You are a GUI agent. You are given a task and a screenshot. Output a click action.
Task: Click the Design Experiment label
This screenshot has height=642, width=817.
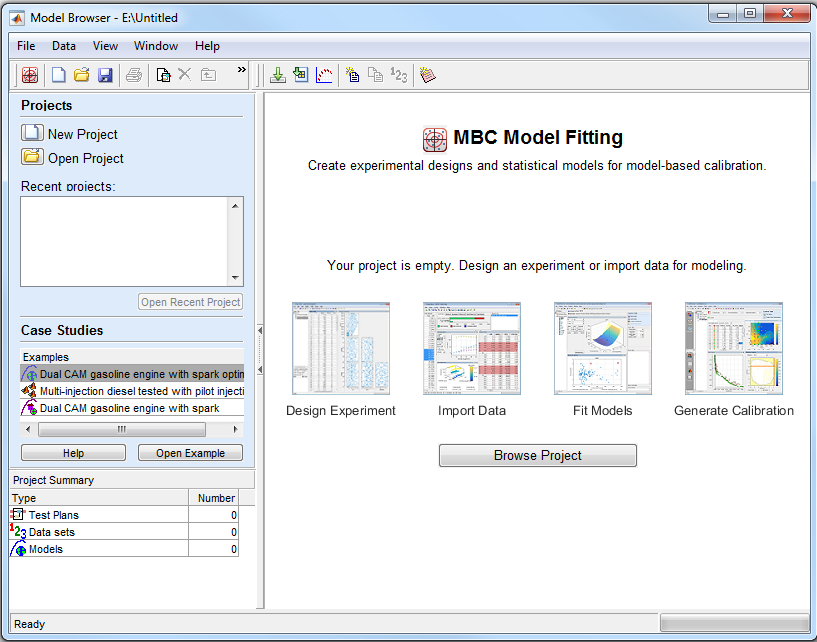coord(341,411)
